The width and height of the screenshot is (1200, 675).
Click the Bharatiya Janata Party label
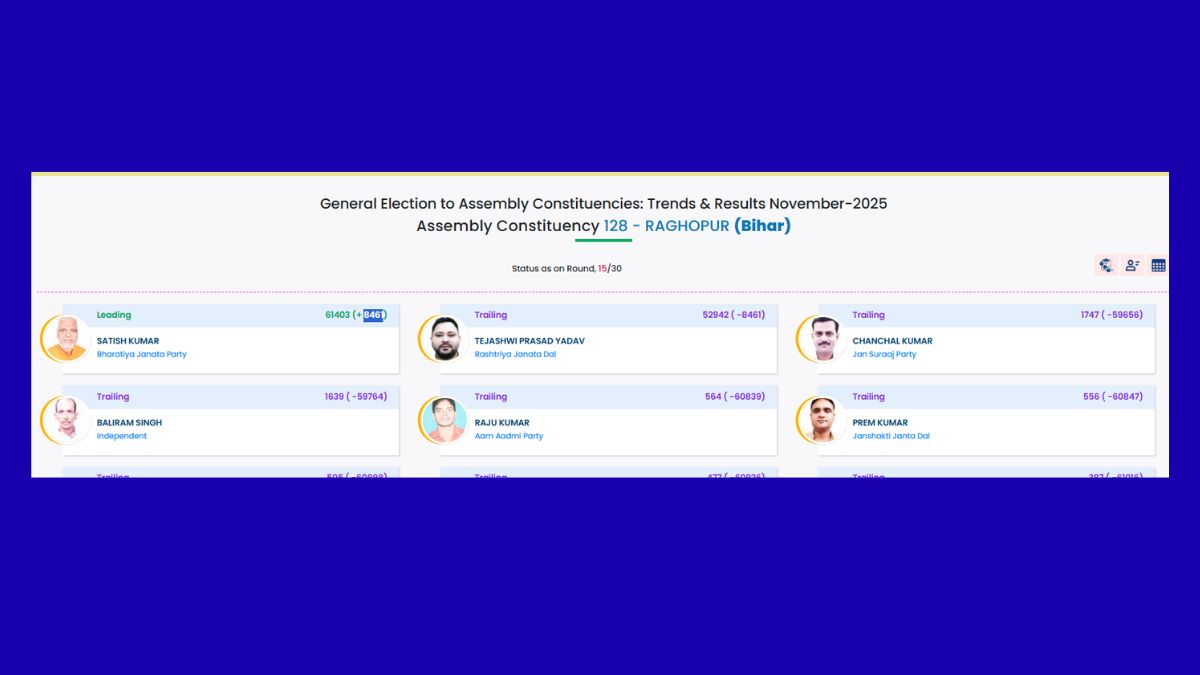click(x=141, y=354)
